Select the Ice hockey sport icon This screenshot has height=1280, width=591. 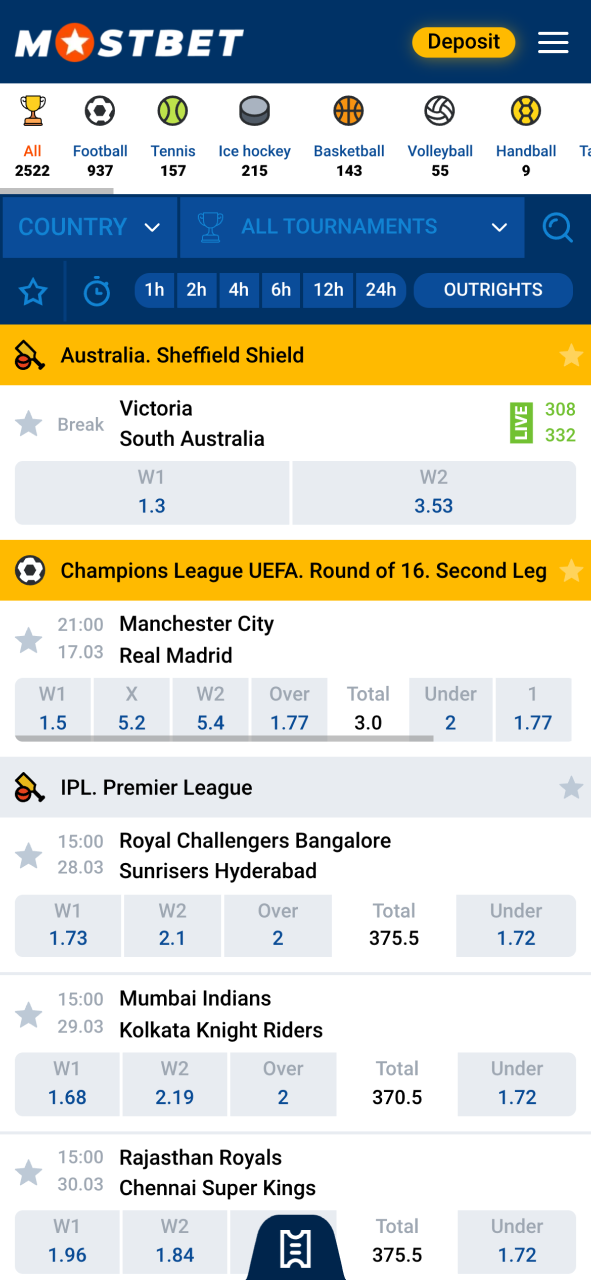coord(254,111)
